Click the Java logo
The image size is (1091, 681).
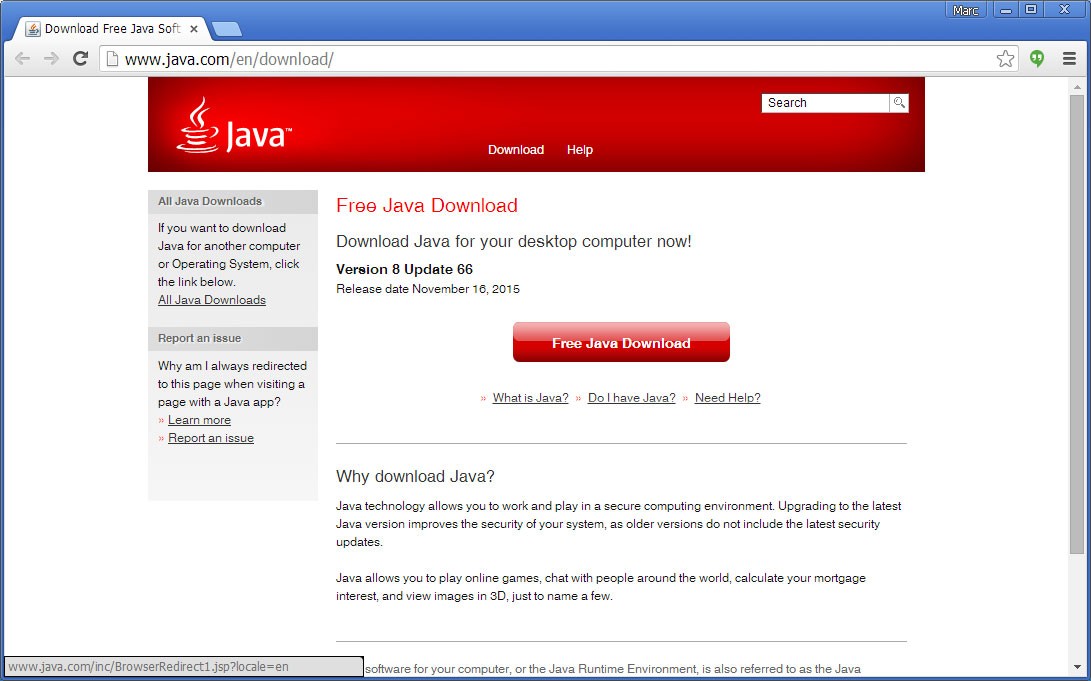pyautogui.click(x=234, y=126)
